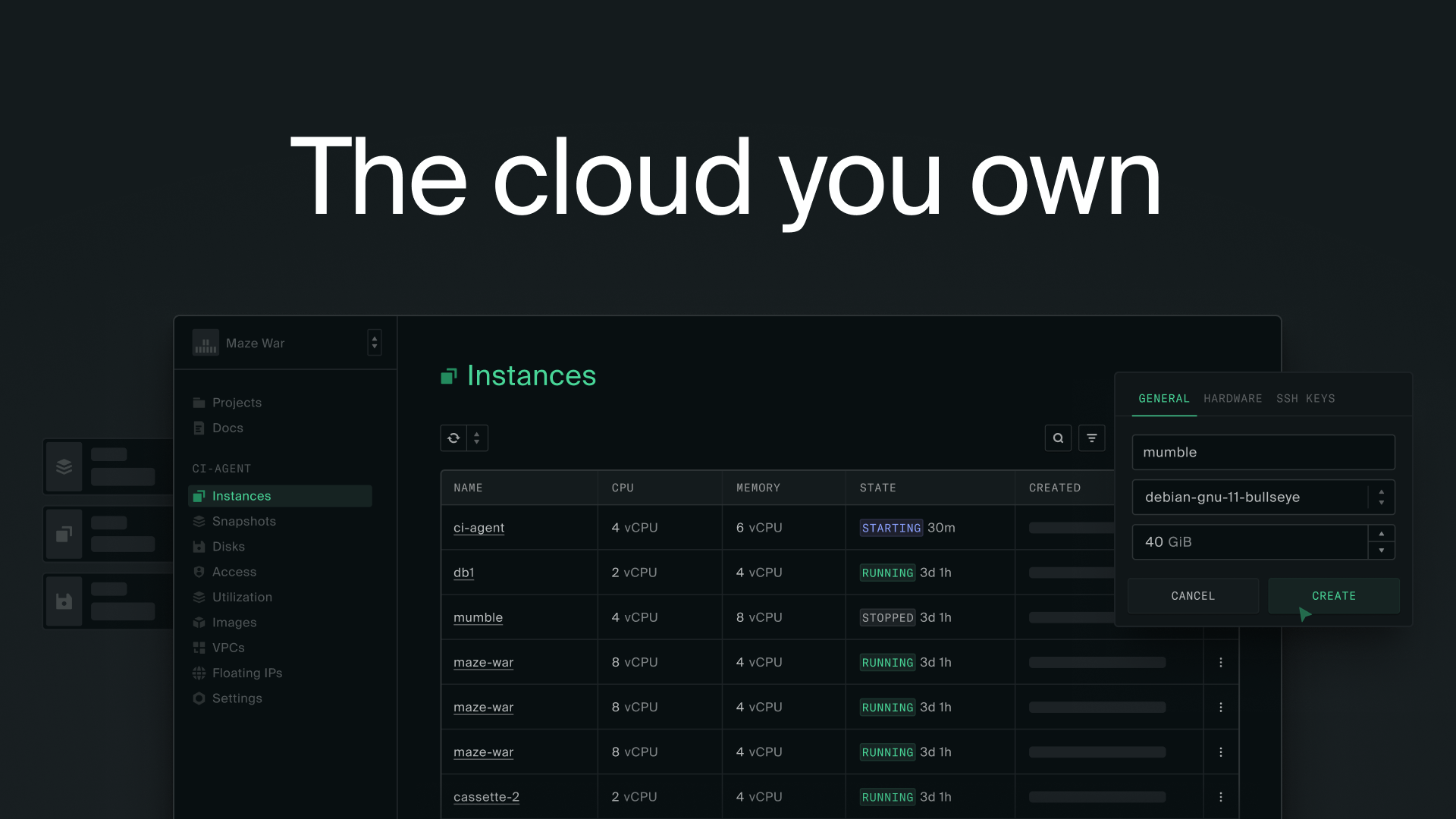Switch to the Hardware tab
The width and height of the screenshot is (1456, 819).
coord(1232,399)
